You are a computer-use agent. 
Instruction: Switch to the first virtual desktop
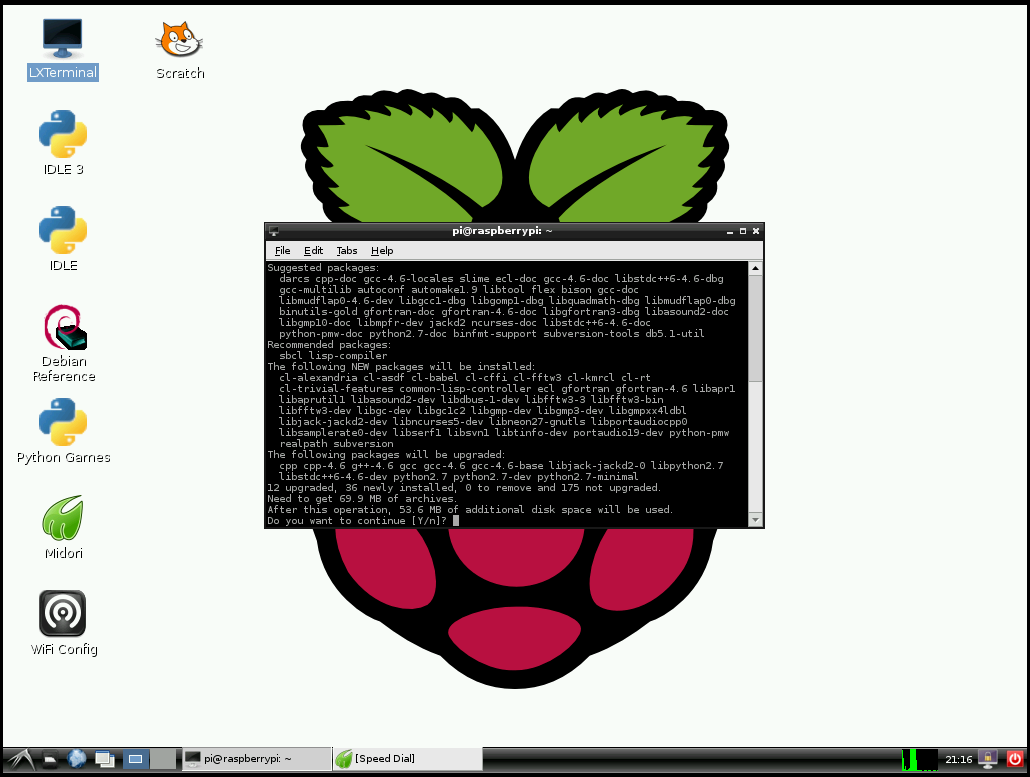click(136, 759)
